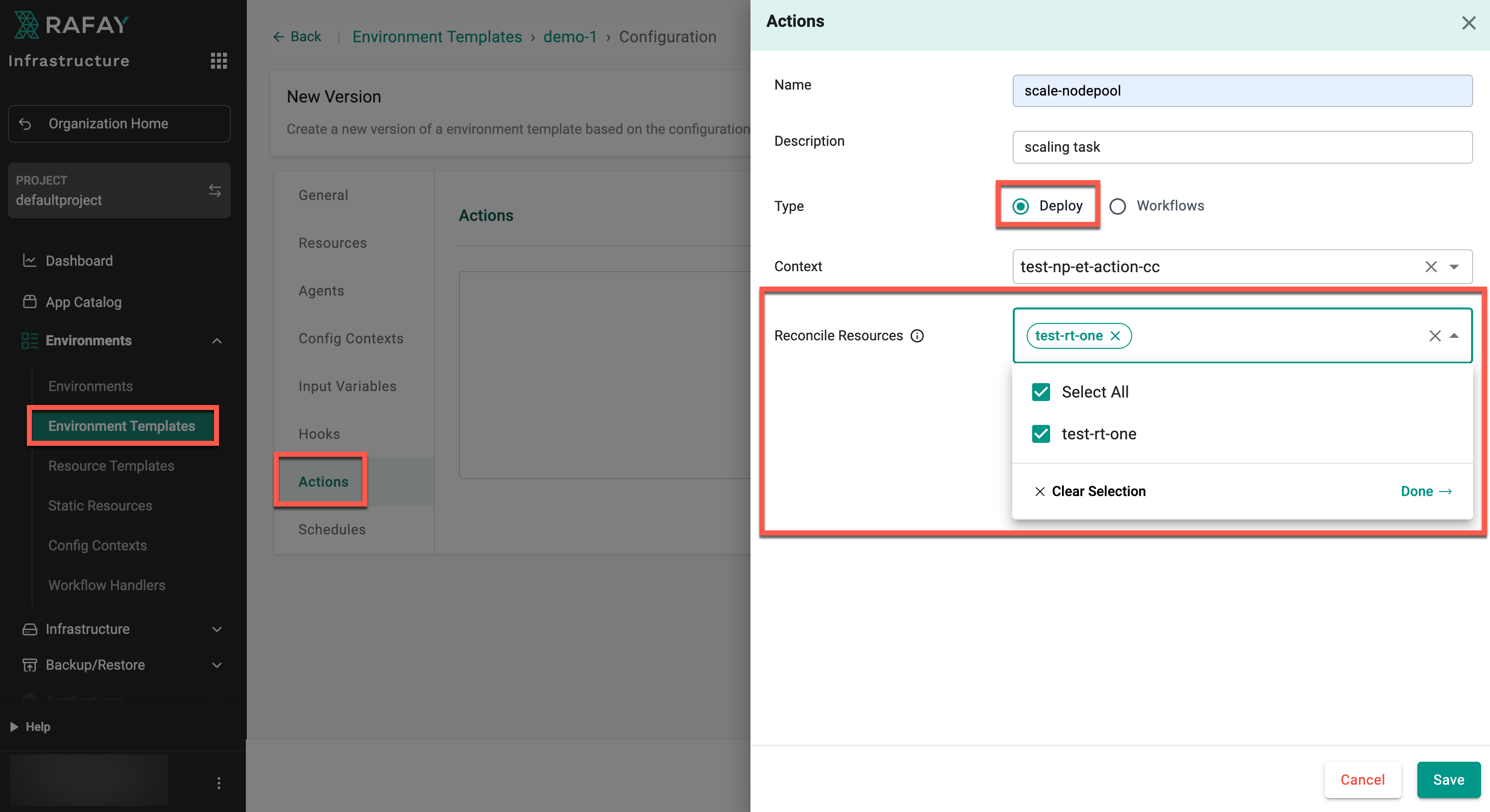Remove the test-rt-one chip
The height and width of the screenshot is (812, 1490).
[1116, 336]
